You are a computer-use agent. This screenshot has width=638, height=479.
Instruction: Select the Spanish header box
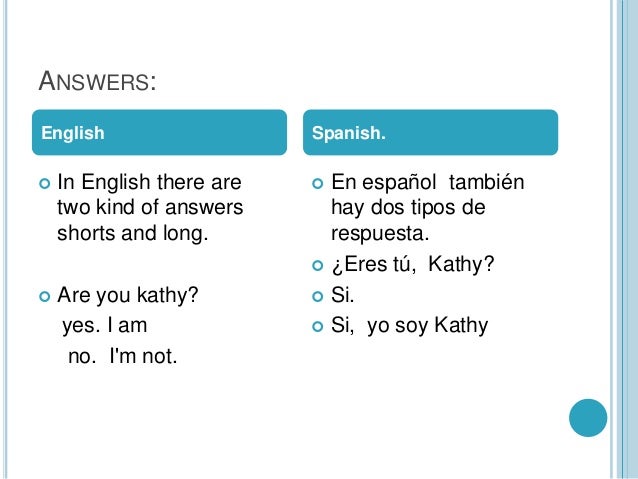point(430,132)
